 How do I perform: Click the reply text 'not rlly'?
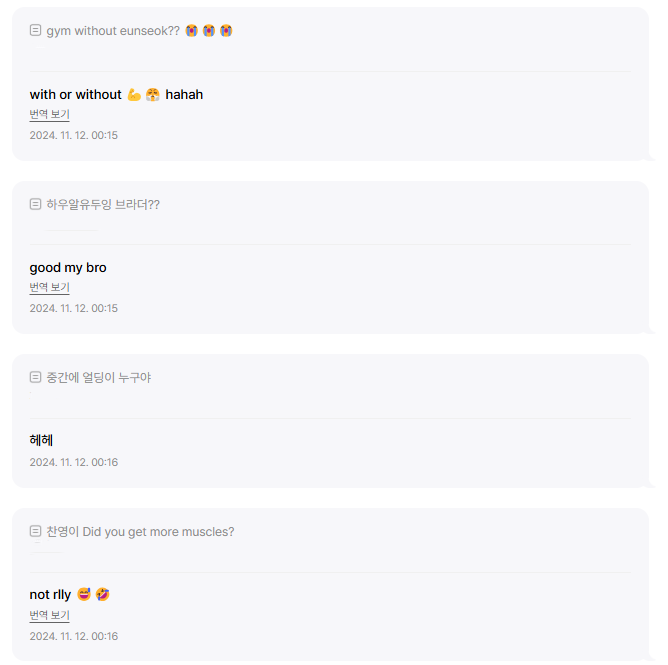[50, 594]
